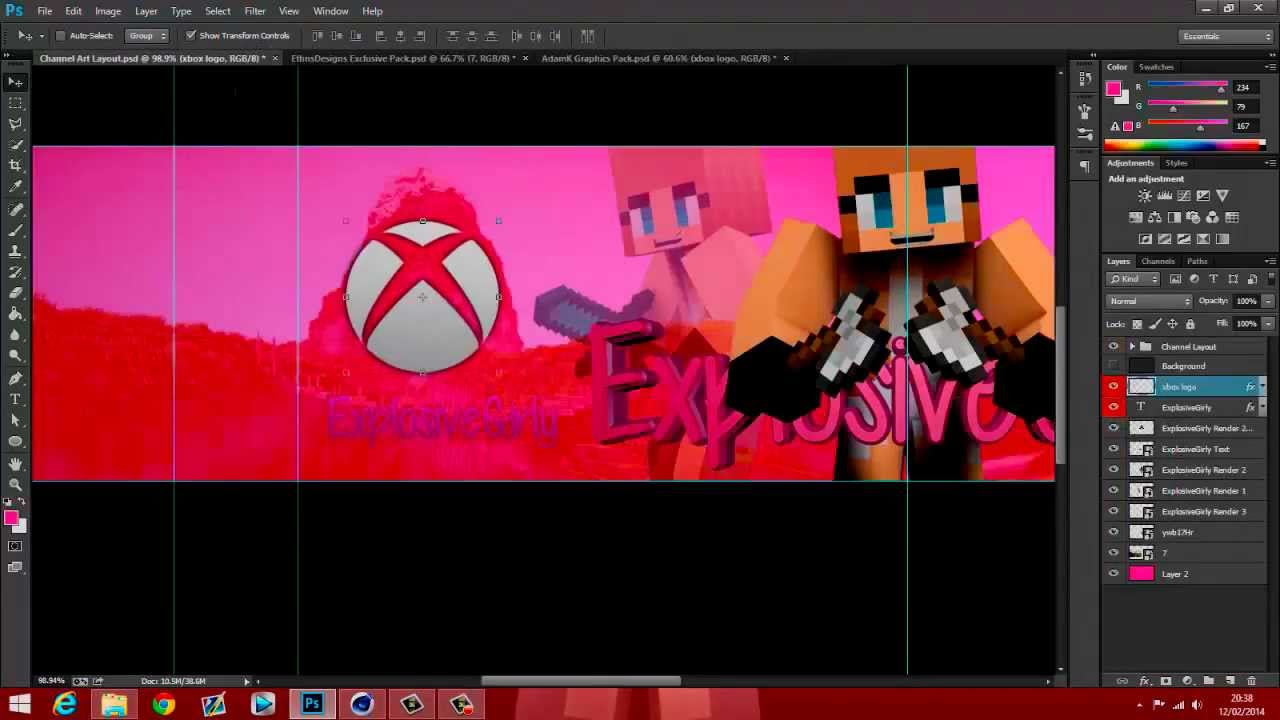The height and width of the screenshot is (720, 1280).
Task: Open the layer Opacity slider dropdown
Action: tap(1268, 301)
